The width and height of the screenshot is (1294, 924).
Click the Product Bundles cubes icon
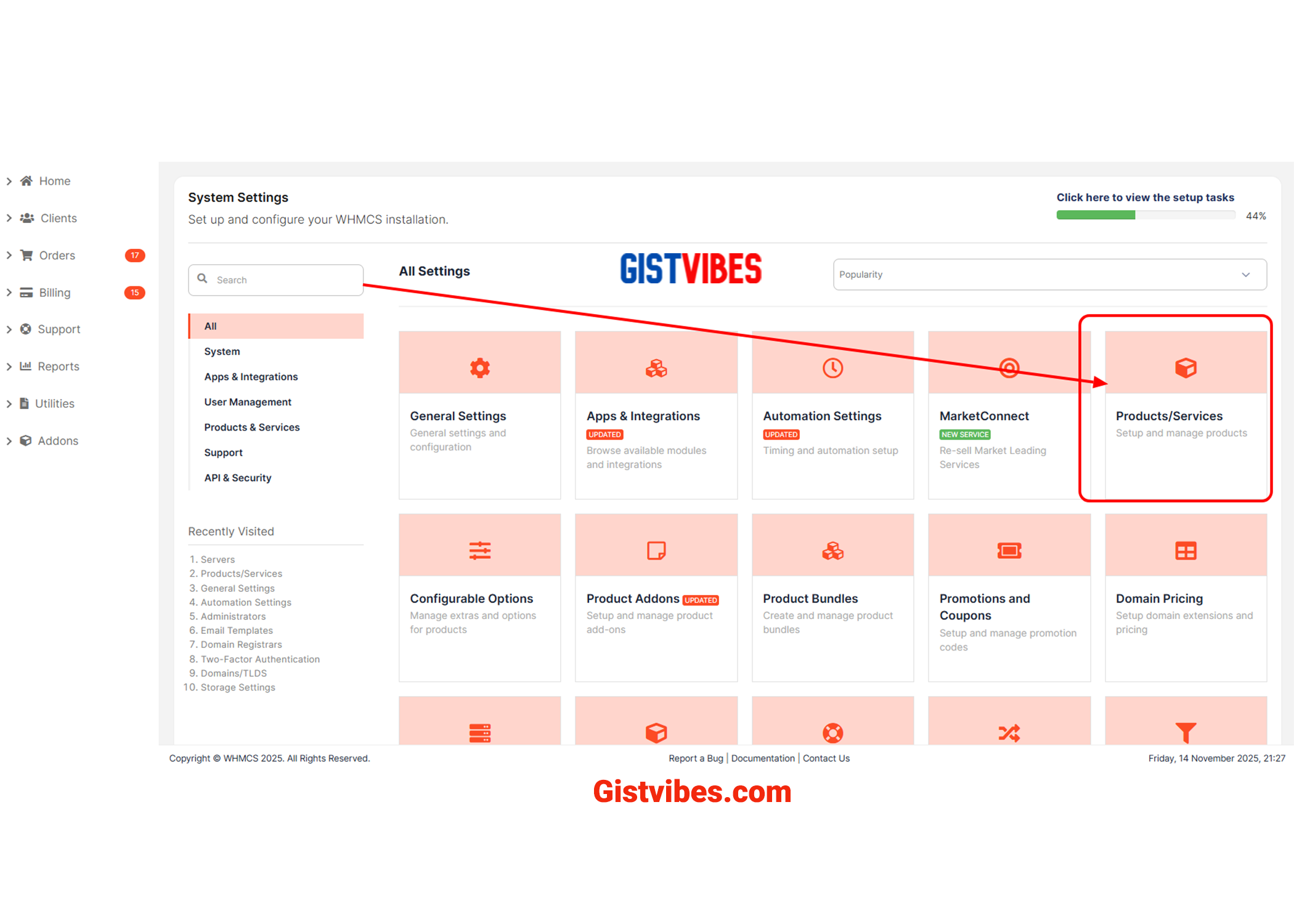pyautogui.click(x=832, y=550)
